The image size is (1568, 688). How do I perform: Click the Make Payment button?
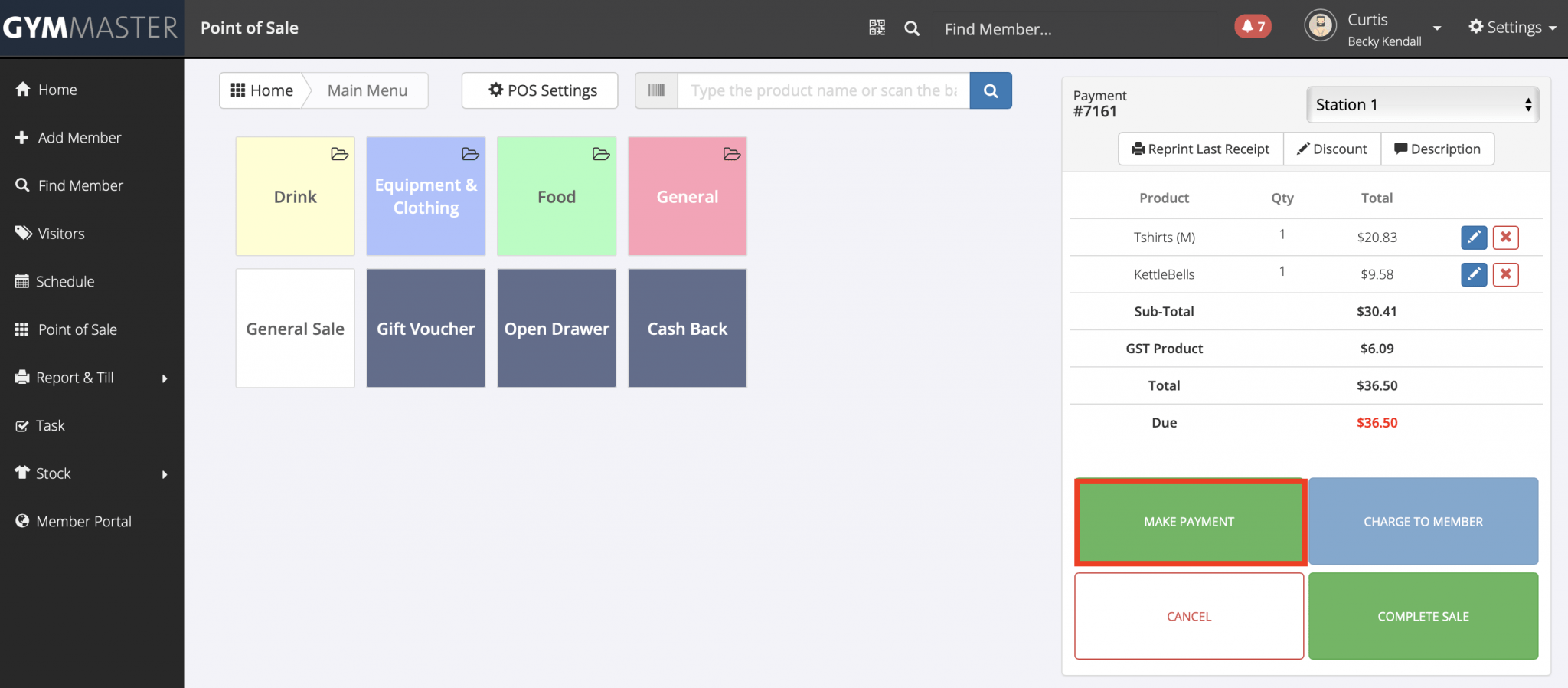tap(1189, 522)
